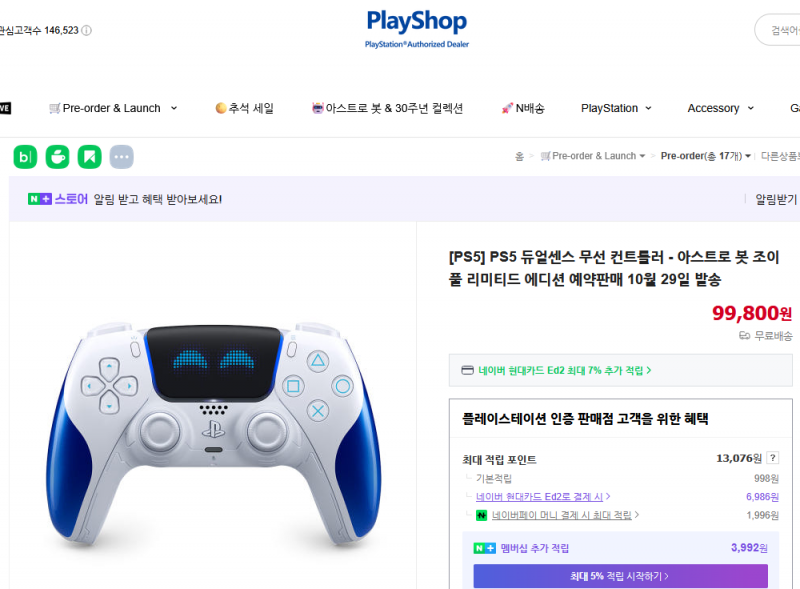Open 네이버 현대카드 Ed2 최대 7% link
The image size is (800, 589).
557,370
